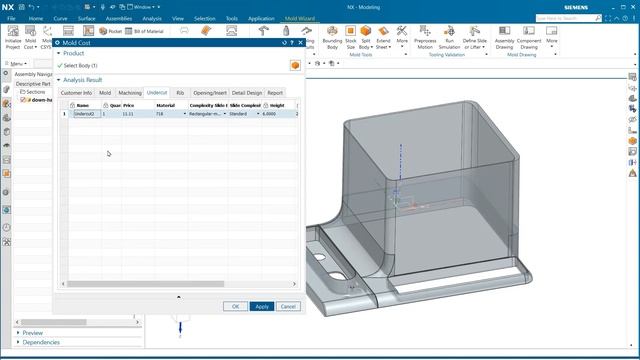Select the Stock Size tool
Screen dimensions: 640x360
click(350, 31)
